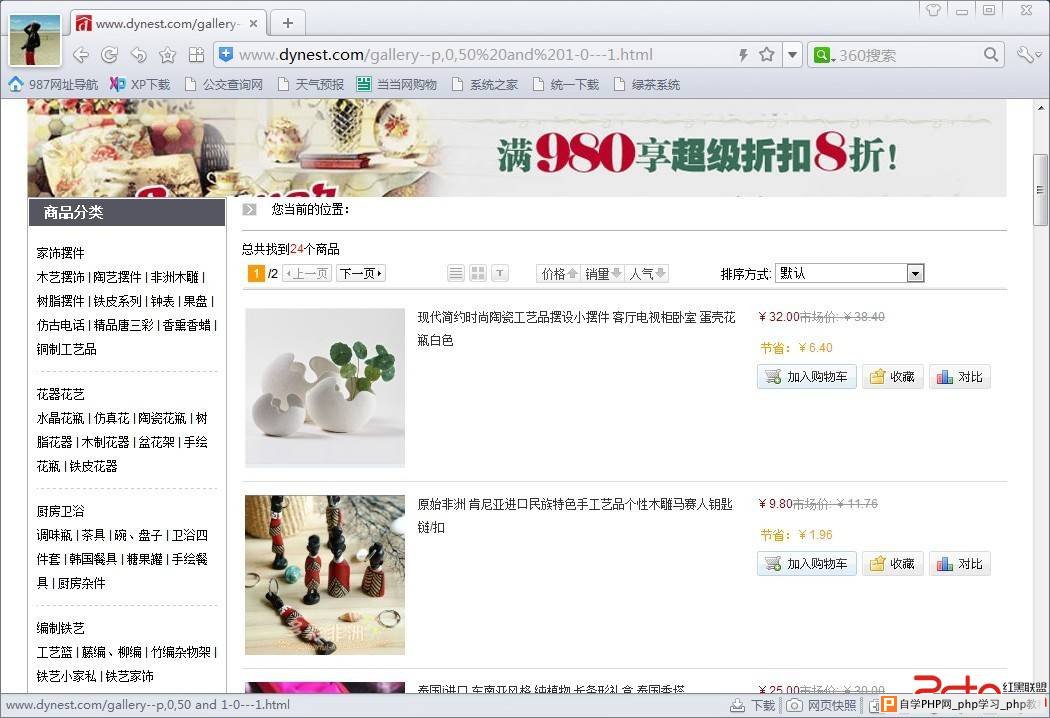Click the arrow icon before 您当前的位置

point(250,210)
